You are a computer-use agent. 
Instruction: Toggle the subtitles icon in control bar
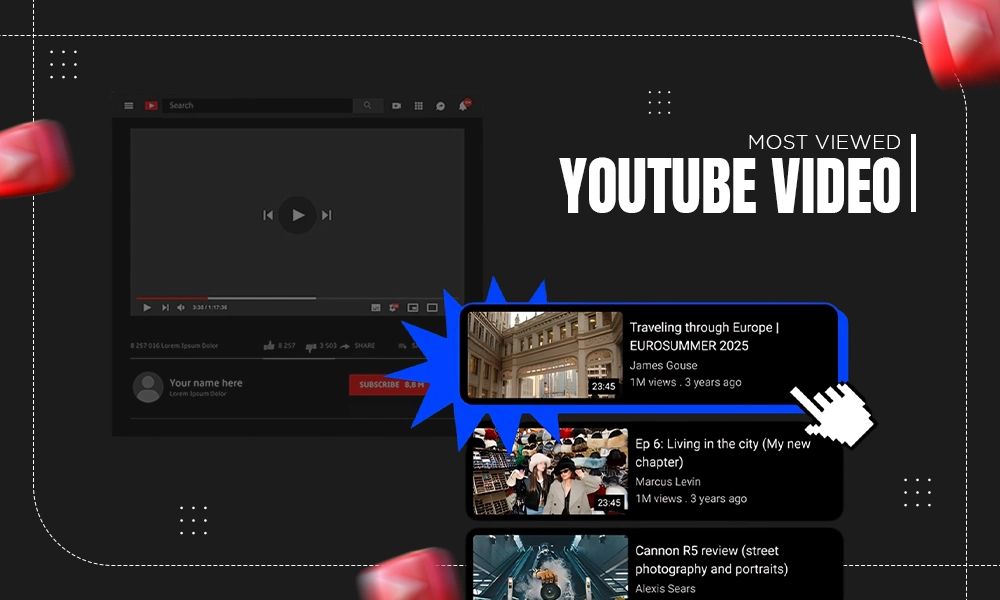(376, 307)
